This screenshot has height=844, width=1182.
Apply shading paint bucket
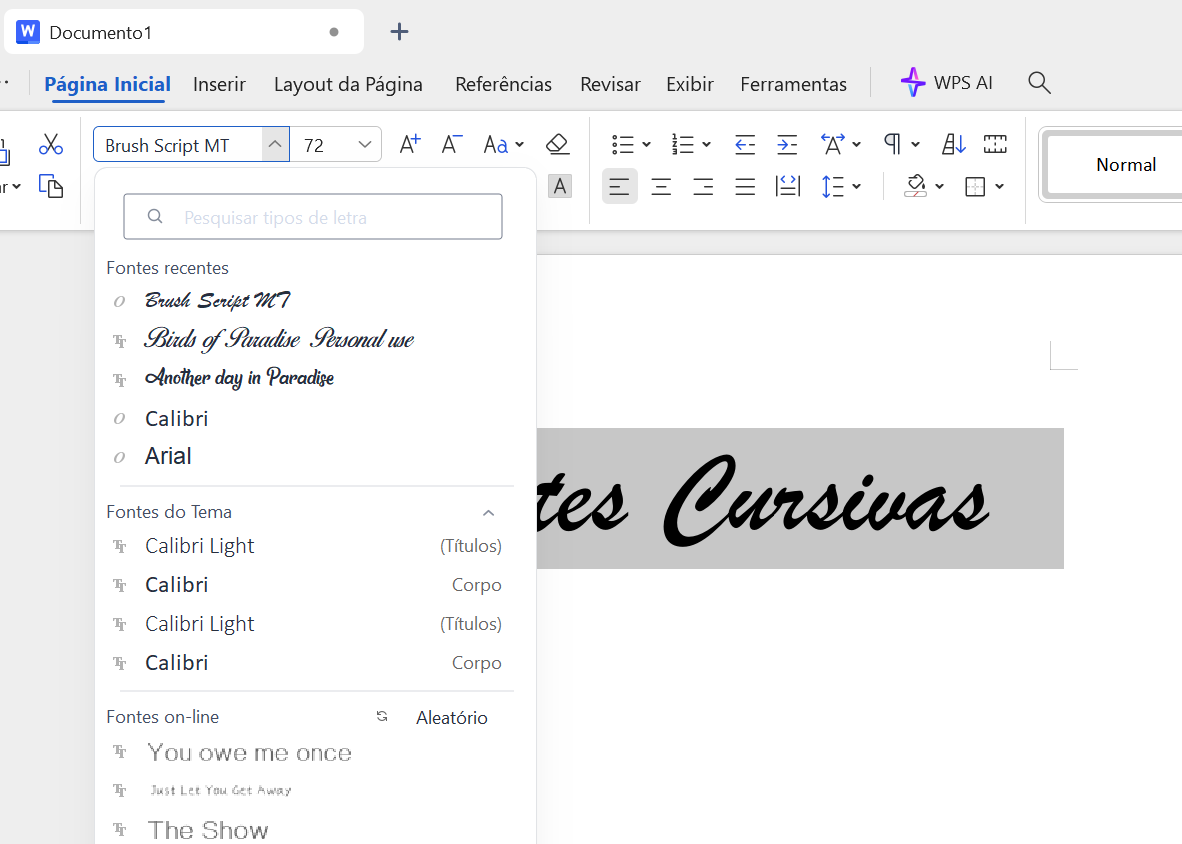click(x=916, y=186)
